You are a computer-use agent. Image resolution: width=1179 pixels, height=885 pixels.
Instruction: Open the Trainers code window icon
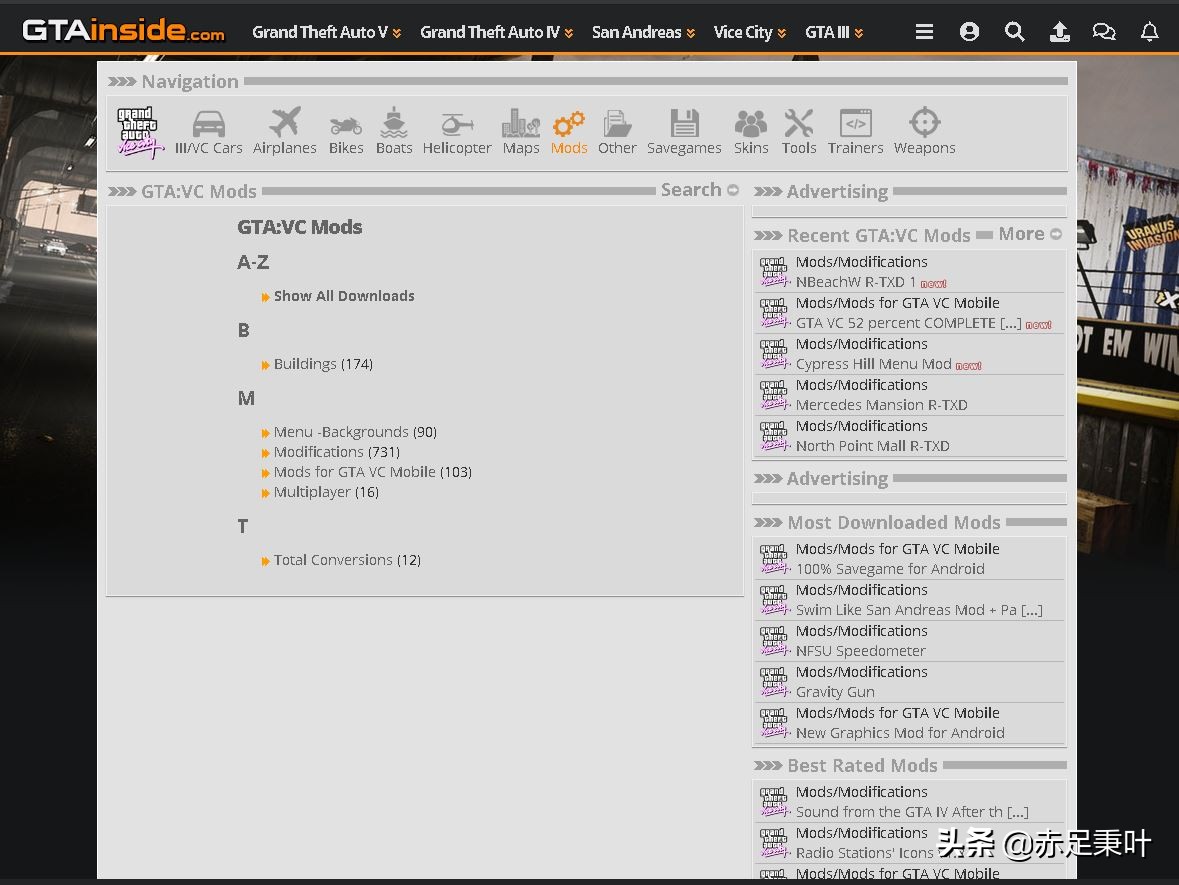click(855, 125)
